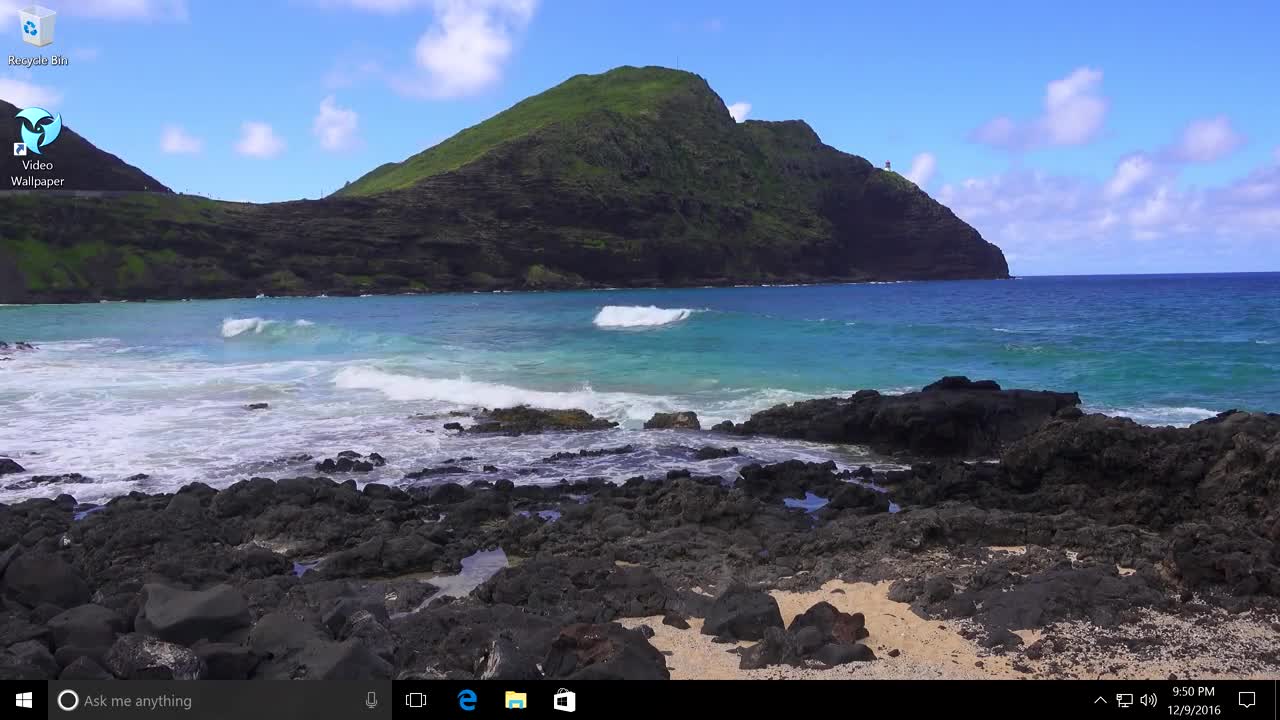This screenshot has height=720, width=1280.
Task: Expand hidden tray icons with the chevron
Action: [x=1100, y=700]
